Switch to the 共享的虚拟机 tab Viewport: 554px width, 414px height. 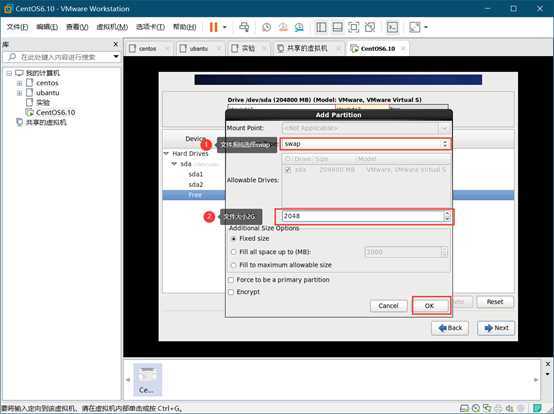pos(307,48)
